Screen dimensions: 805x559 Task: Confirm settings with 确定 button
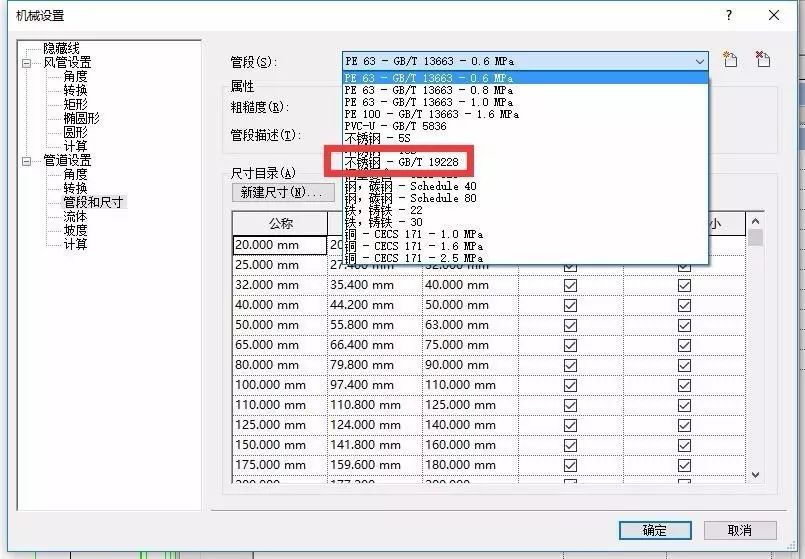pyautogui.click(x=655, y=530)
